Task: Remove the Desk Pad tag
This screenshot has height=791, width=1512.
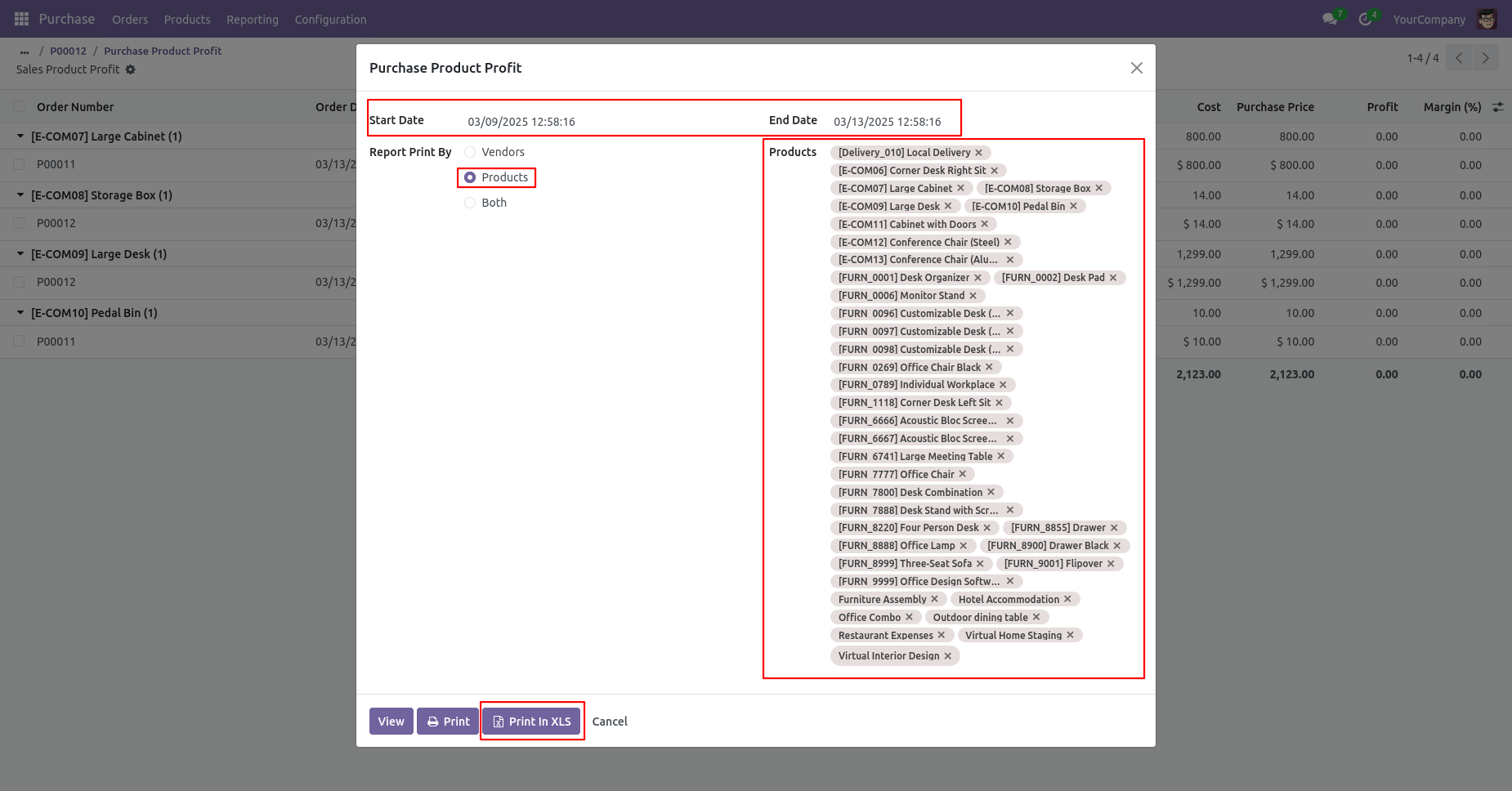Action: point(1113,278)
